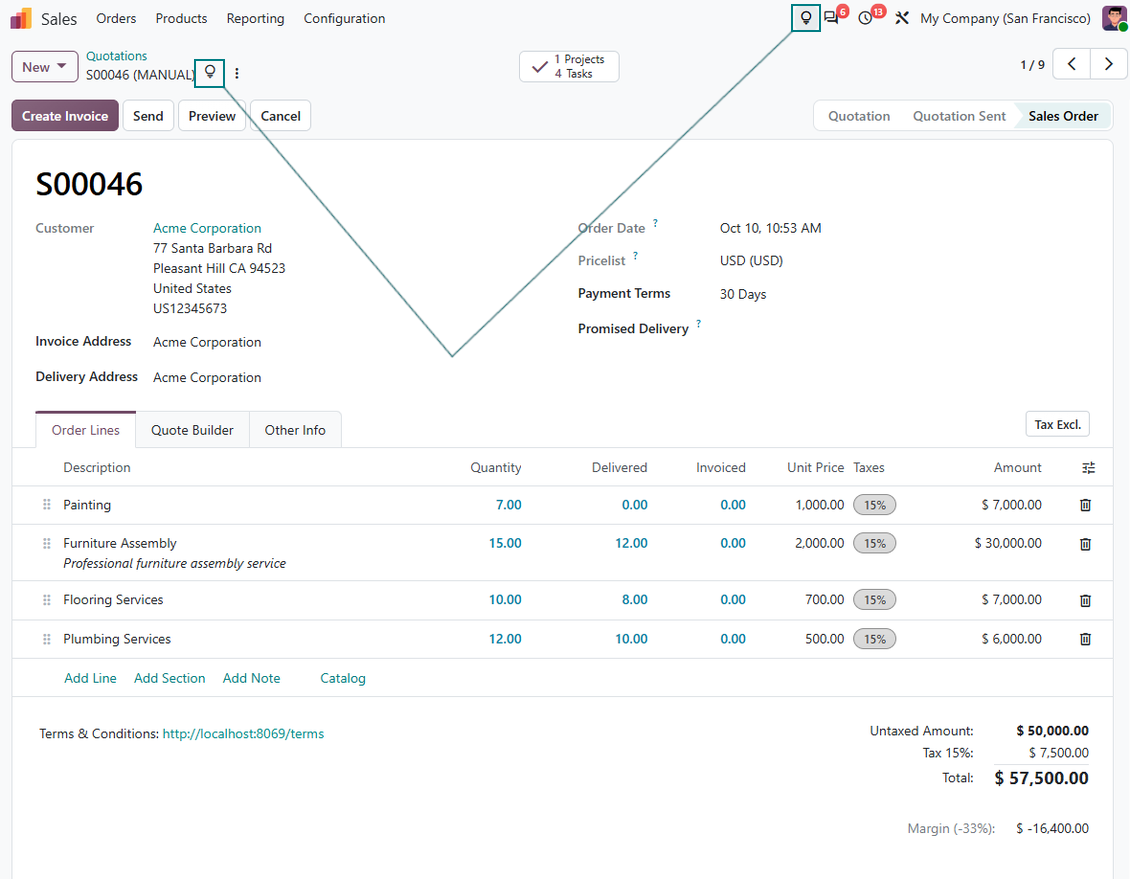Toggle the Tax Excl. display button
The width and height of the screenshot is (1130, 879).
(x=1057, y=424)
